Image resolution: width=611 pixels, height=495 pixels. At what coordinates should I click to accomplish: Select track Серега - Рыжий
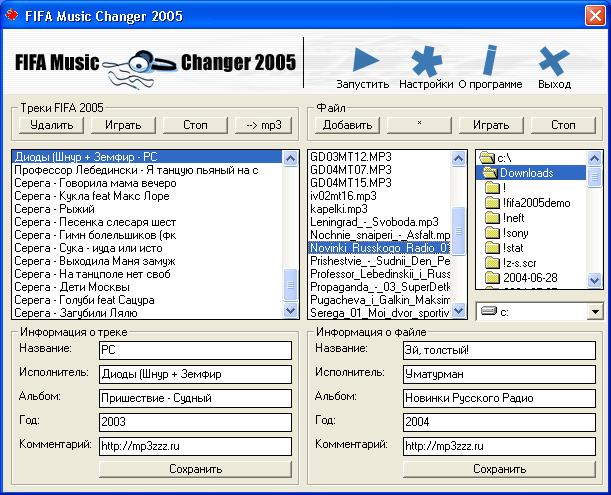coord(147,209)
